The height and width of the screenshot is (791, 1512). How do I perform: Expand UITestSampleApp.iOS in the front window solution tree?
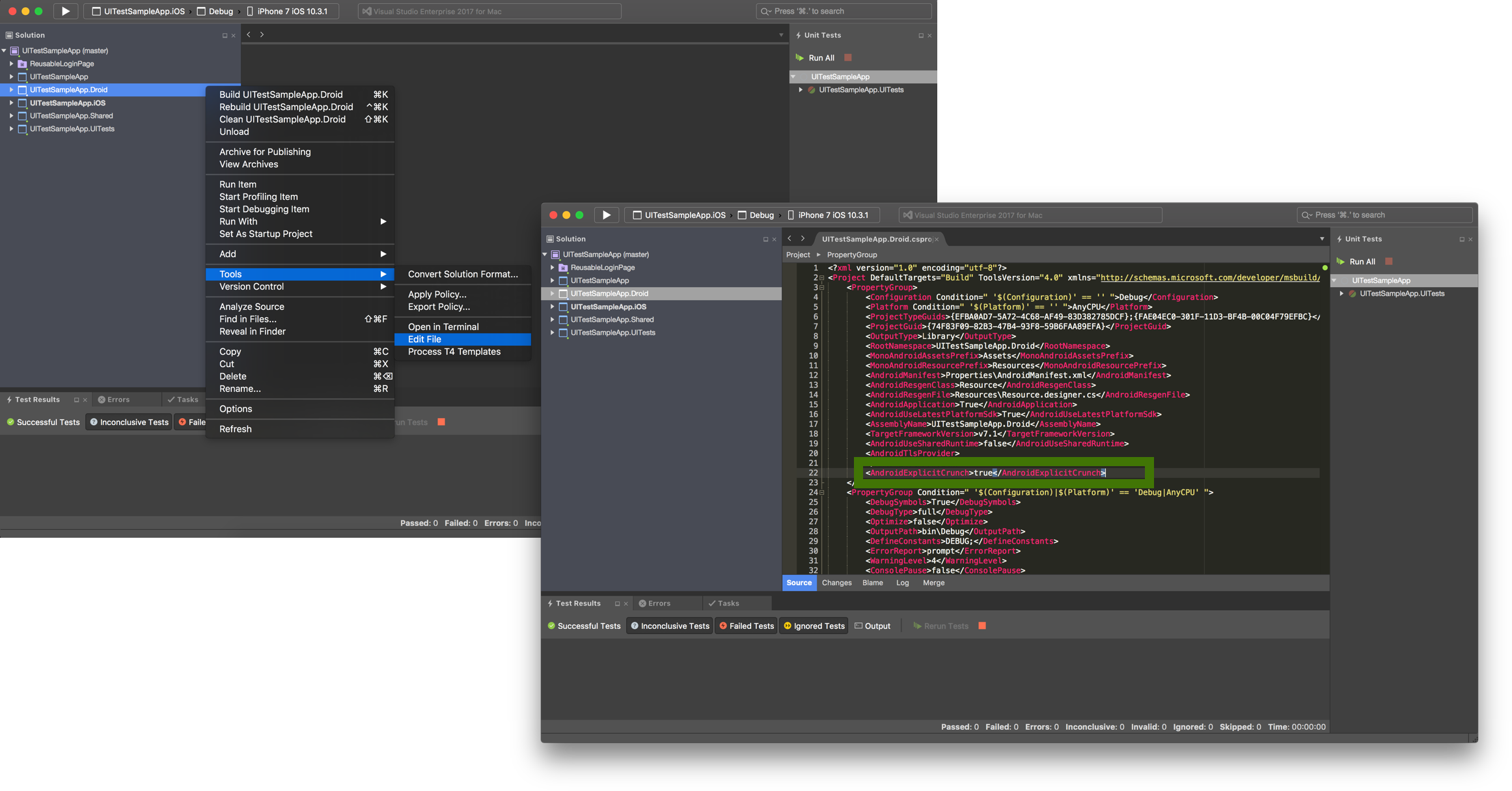553,307
